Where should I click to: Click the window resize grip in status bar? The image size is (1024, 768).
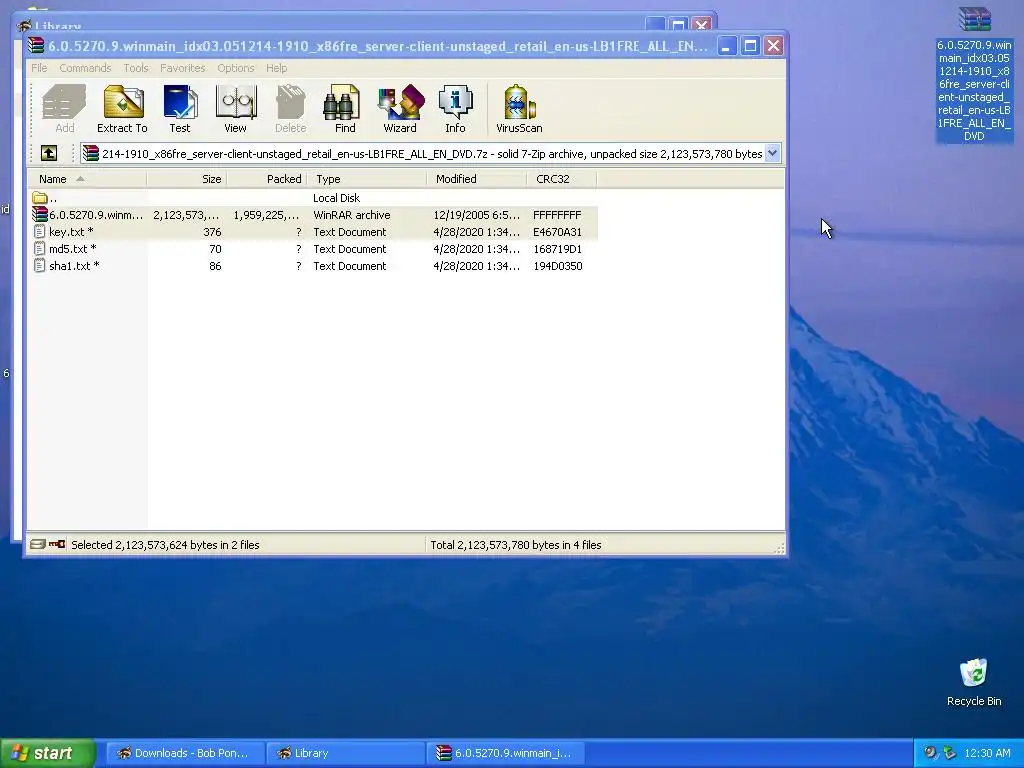779,549
